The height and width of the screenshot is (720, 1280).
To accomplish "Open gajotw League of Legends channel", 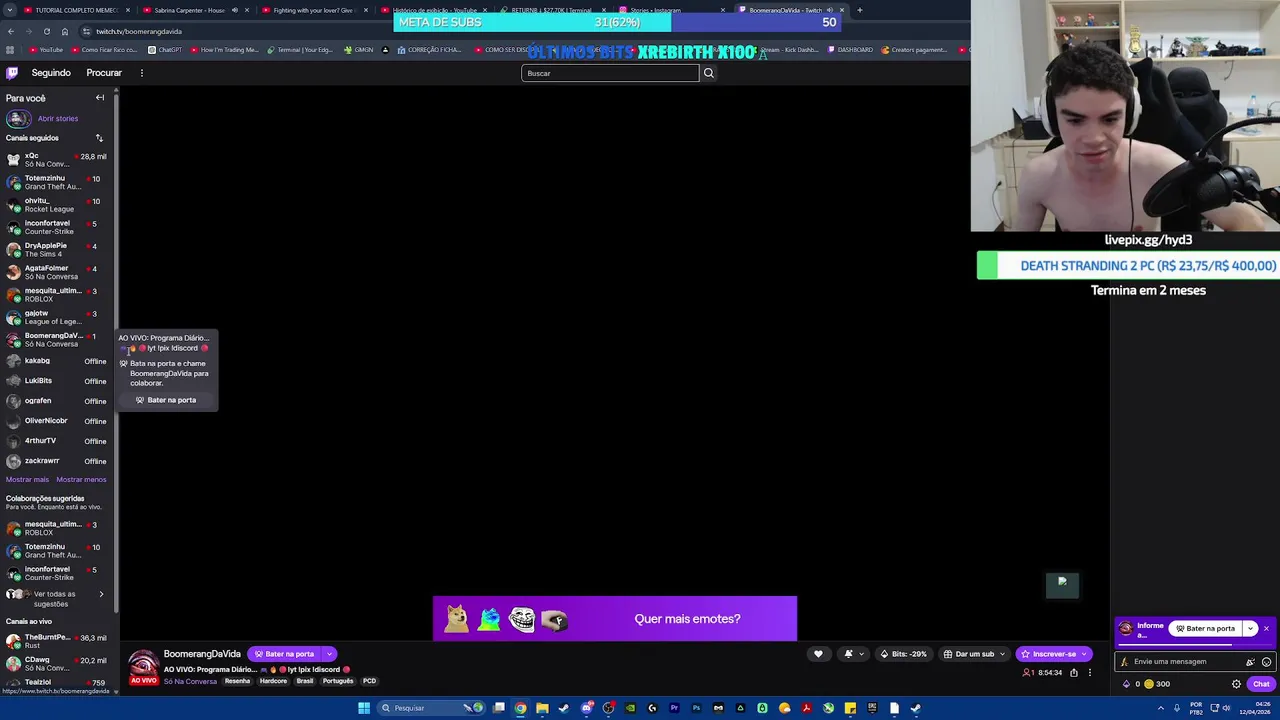I will pyautogui.click(x=57, y=317).
